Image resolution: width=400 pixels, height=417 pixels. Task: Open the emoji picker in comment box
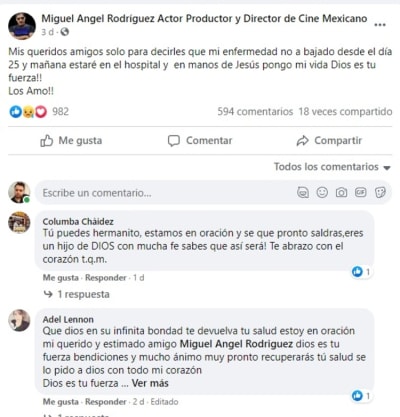pyautogui.click(x=322, y=192)
